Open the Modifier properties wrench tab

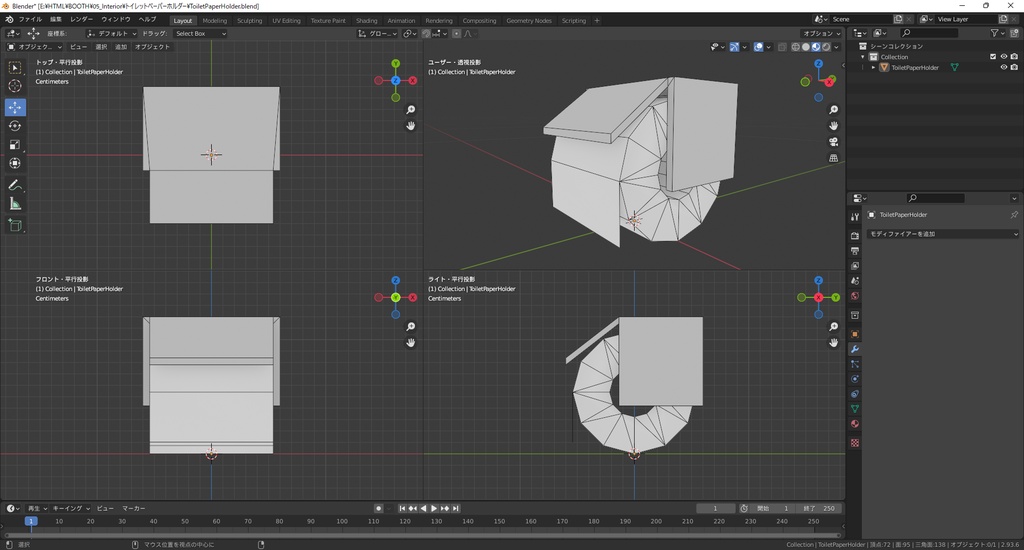click(x=855, y=349)
